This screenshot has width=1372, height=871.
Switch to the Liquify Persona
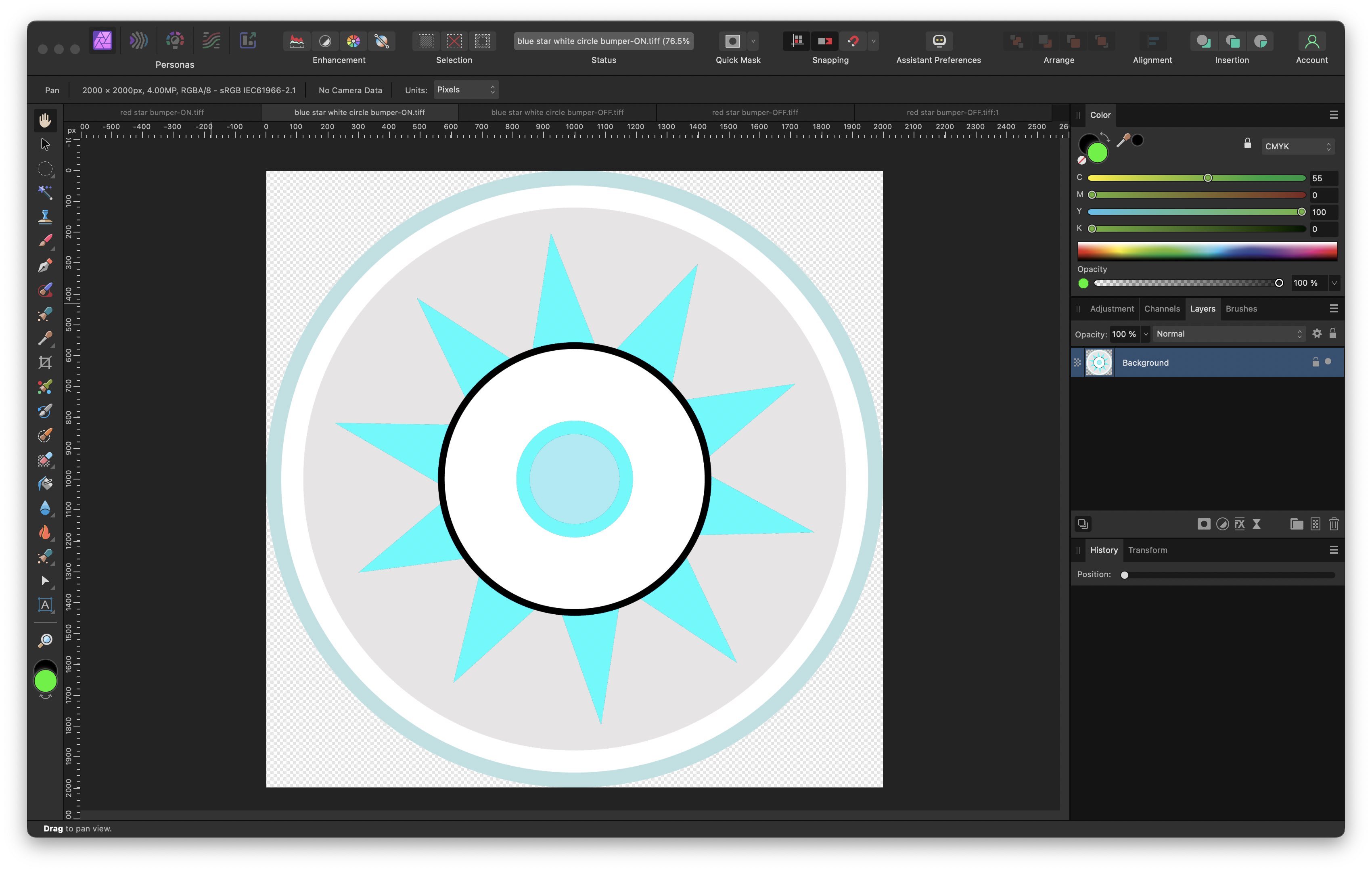(138, 40)
